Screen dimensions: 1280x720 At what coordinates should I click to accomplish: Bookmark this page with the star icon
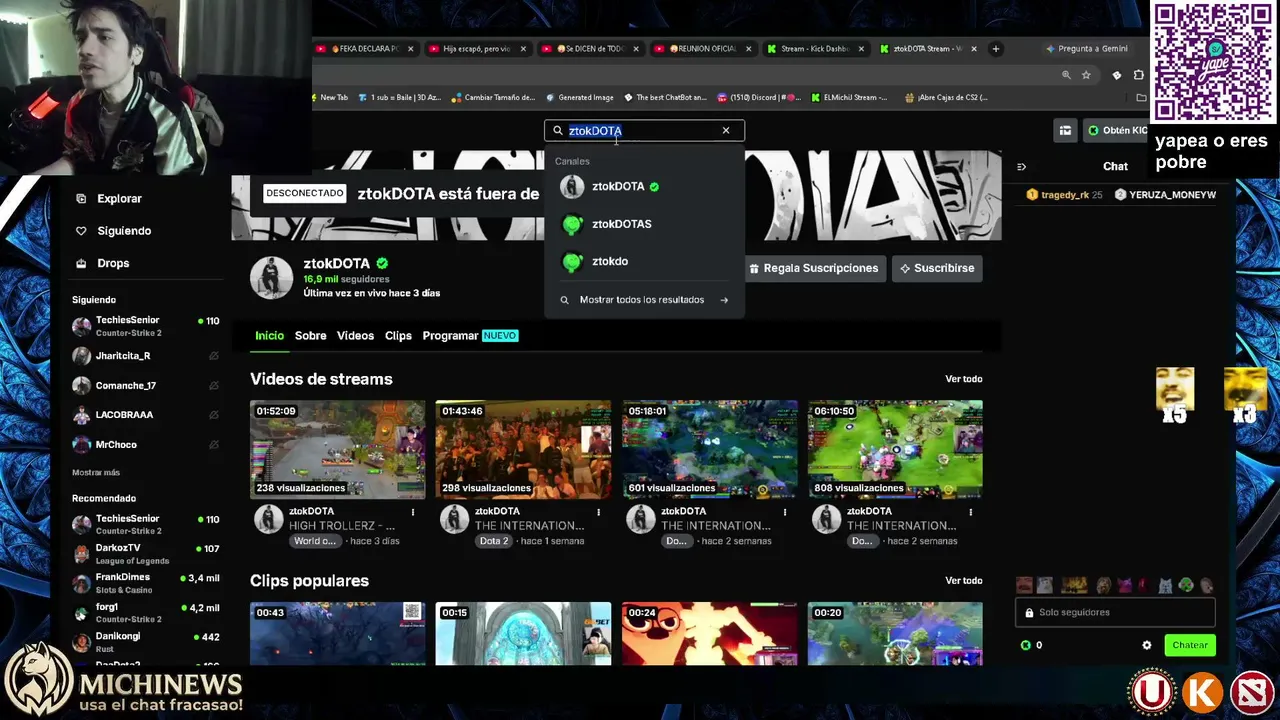[x=1086, y=75]
